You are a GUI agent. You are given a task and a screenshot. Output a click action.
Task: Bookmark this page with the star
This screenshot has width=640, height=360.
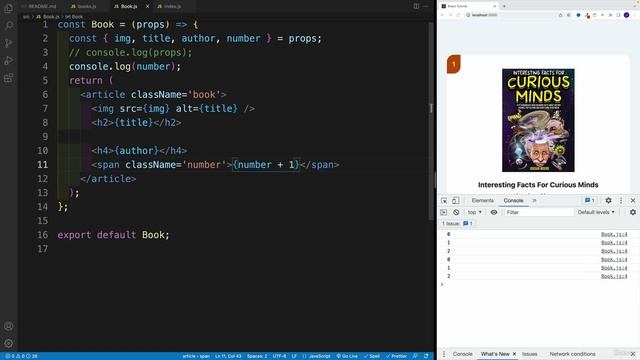coord(568,15)
